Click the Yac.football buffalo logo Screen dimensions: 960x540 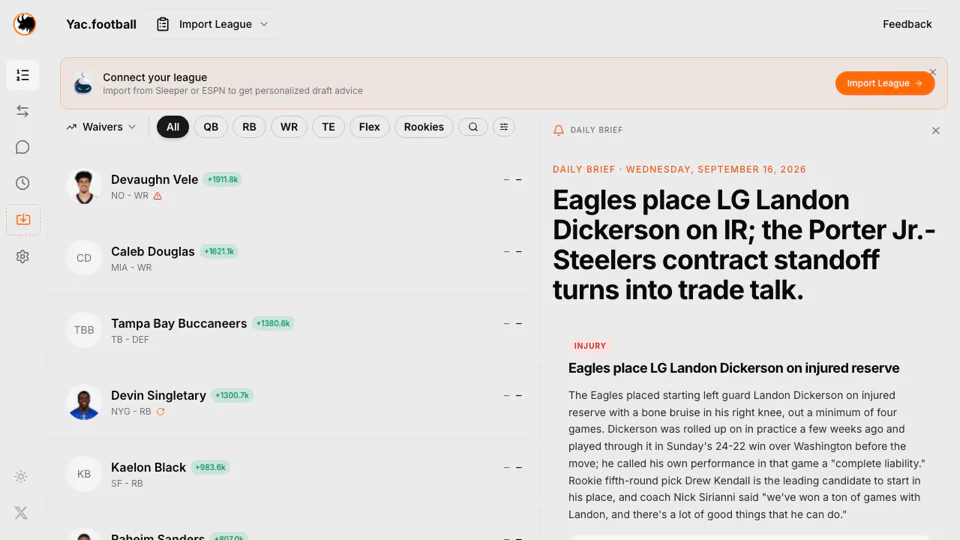point(24,24)
